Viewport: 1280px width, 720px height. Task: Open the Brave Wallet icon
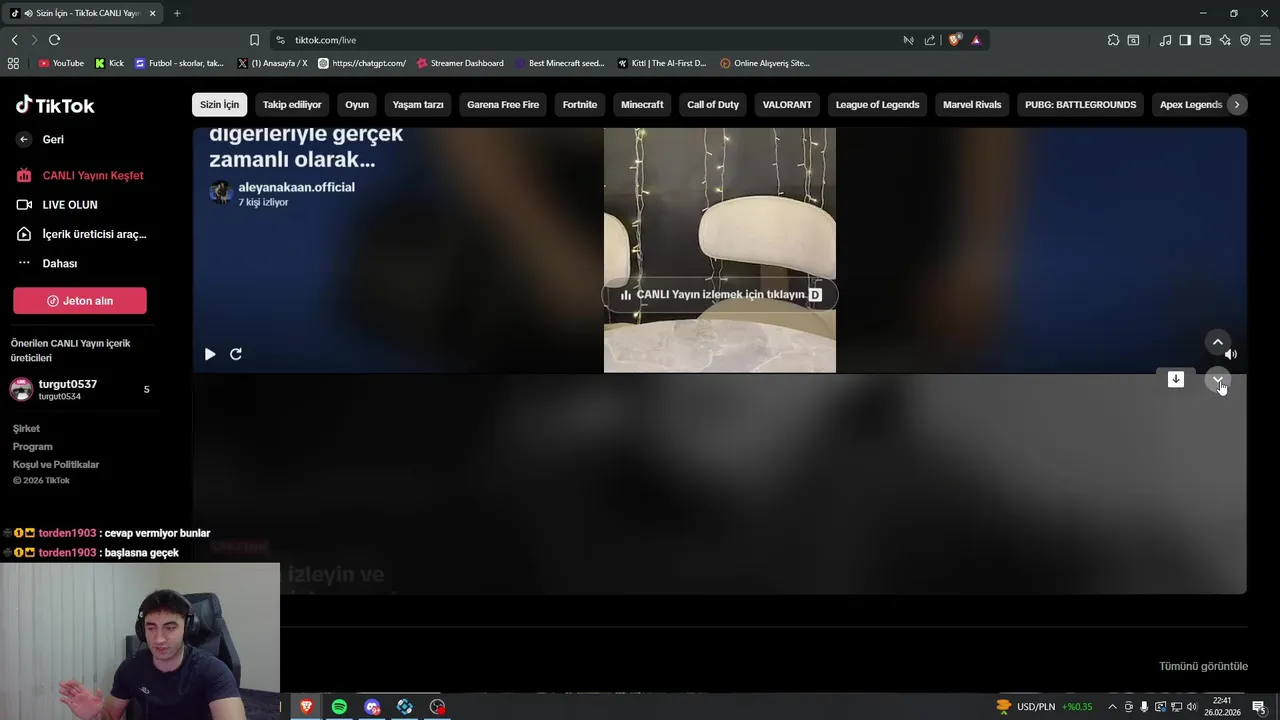coord(1205,40)
